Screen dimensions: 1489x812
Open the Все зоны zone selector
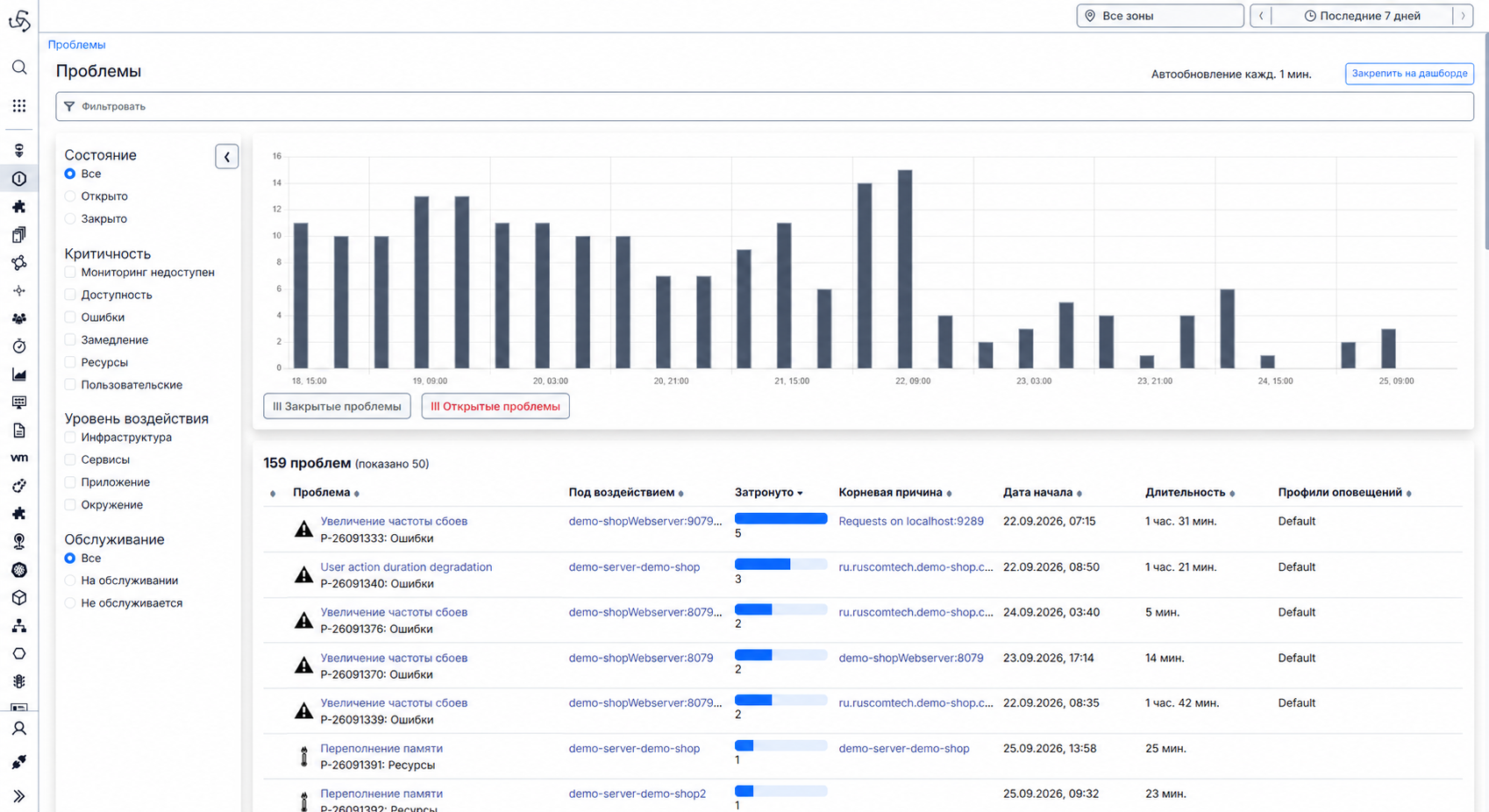click(x=1160, y=16)
